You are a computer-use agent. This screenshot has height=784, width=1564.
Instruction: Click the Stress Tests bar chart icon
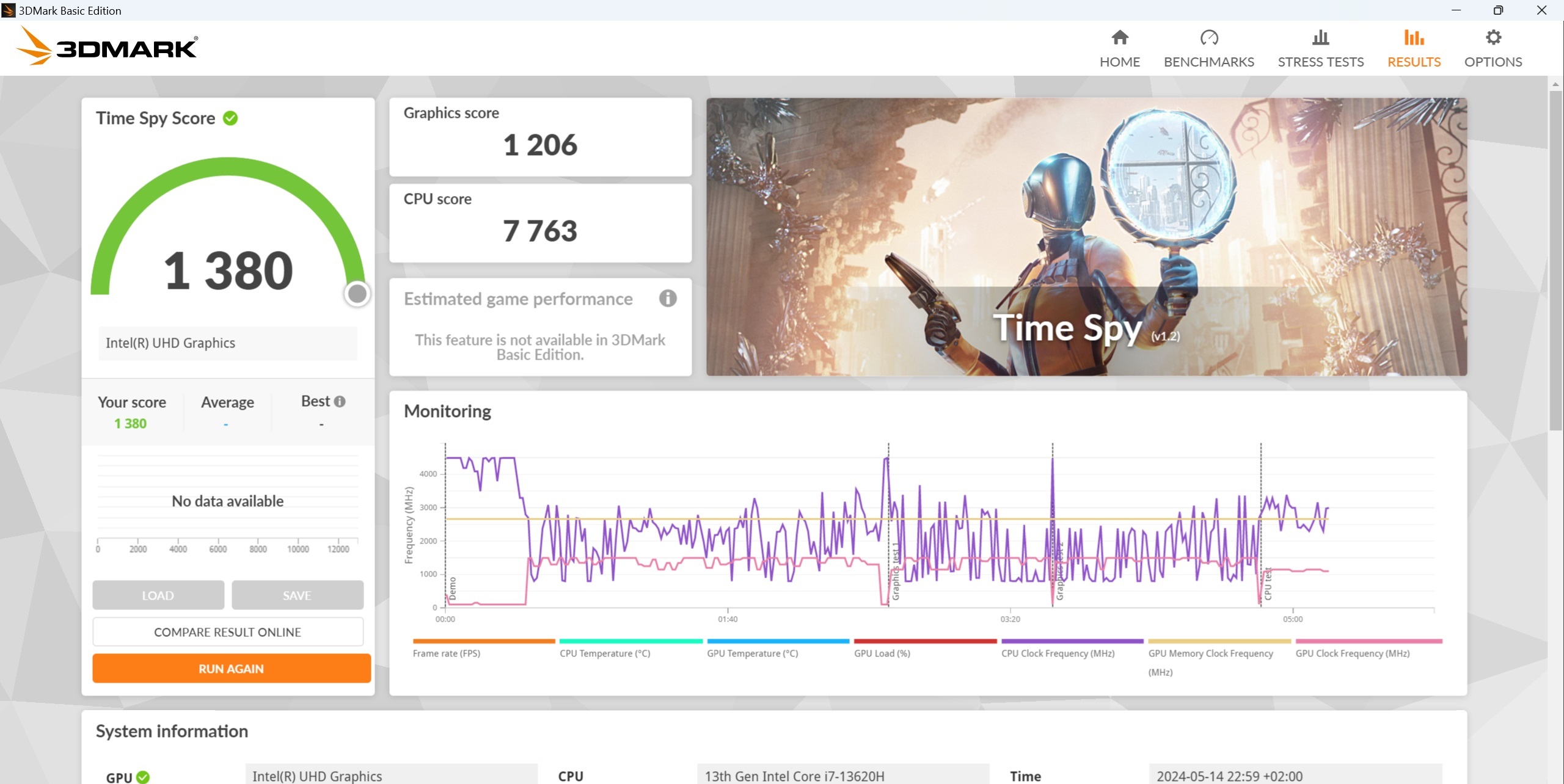pyautogui.click(x=1320, y=38)
